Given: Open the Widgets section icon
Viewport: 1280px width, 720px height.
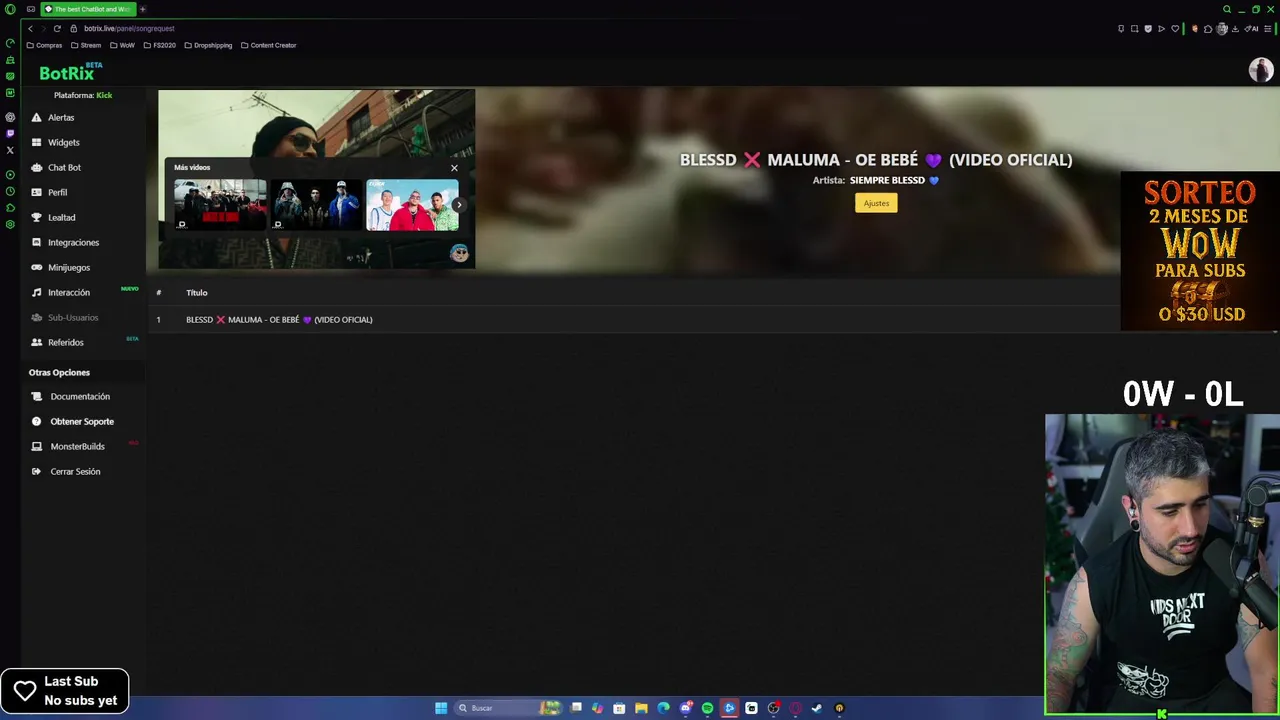Looking at the screenshot, I should click(37, 142).
